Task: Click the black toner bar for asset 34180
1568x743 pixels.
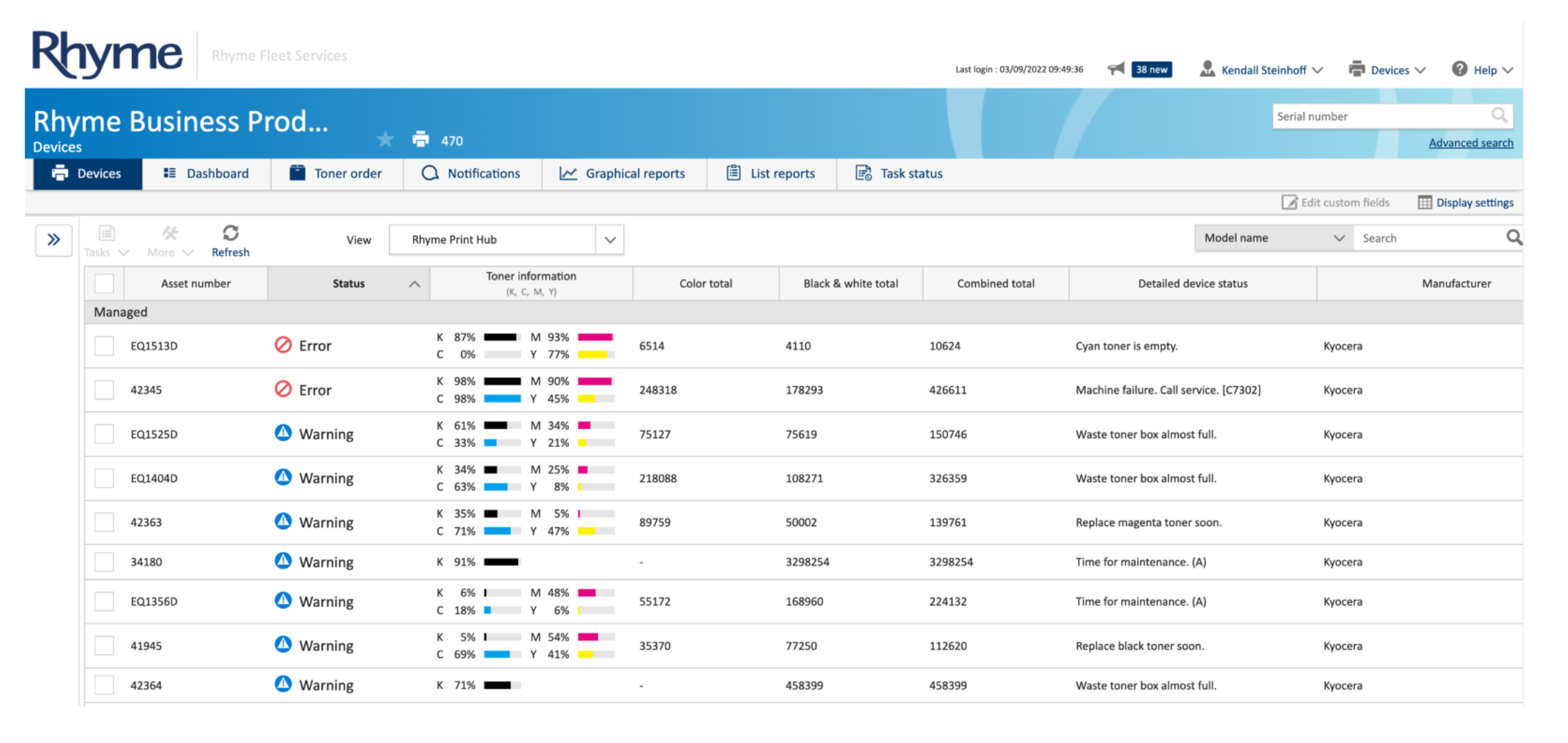Action: 502,562
